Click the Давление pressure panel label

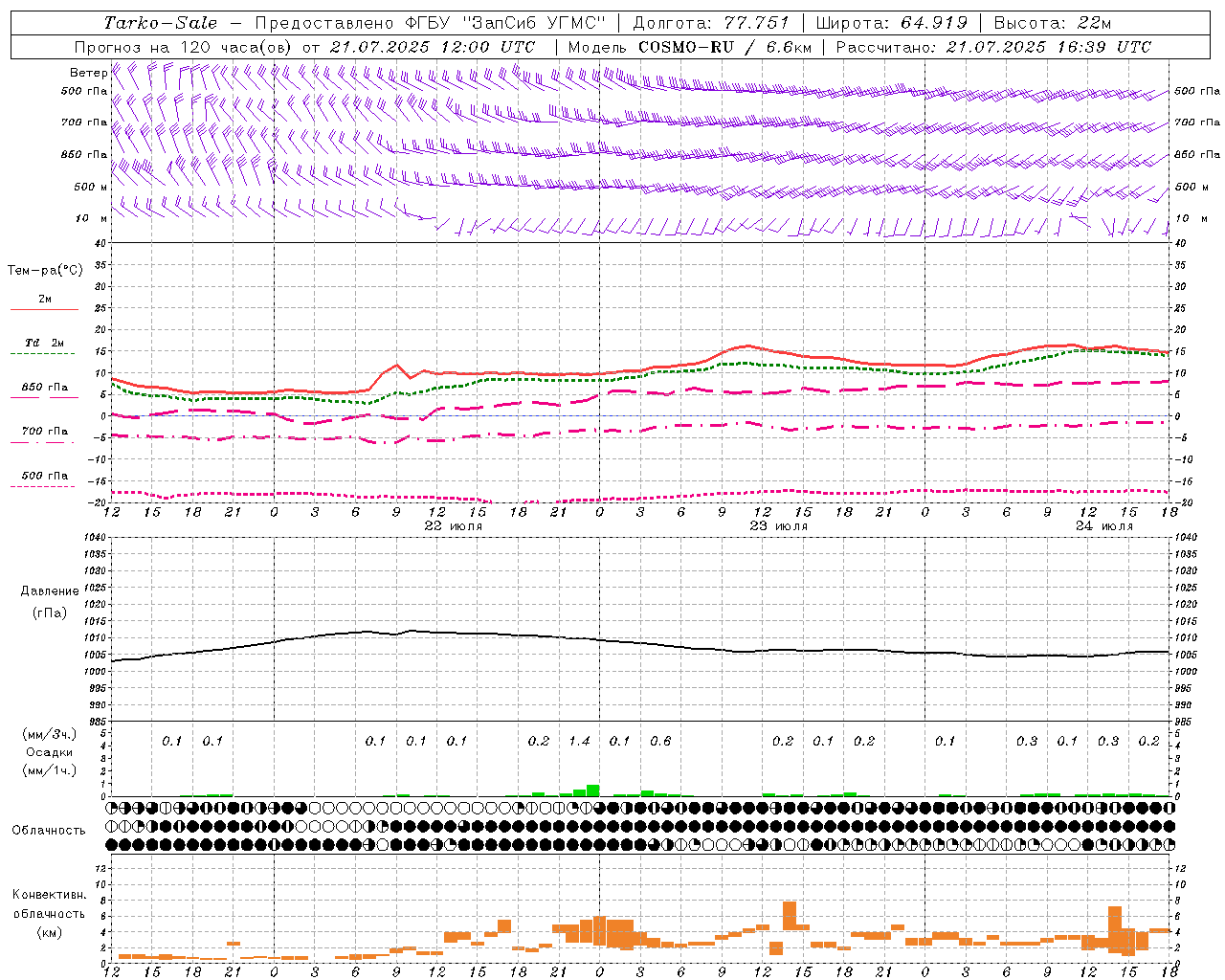50,591
